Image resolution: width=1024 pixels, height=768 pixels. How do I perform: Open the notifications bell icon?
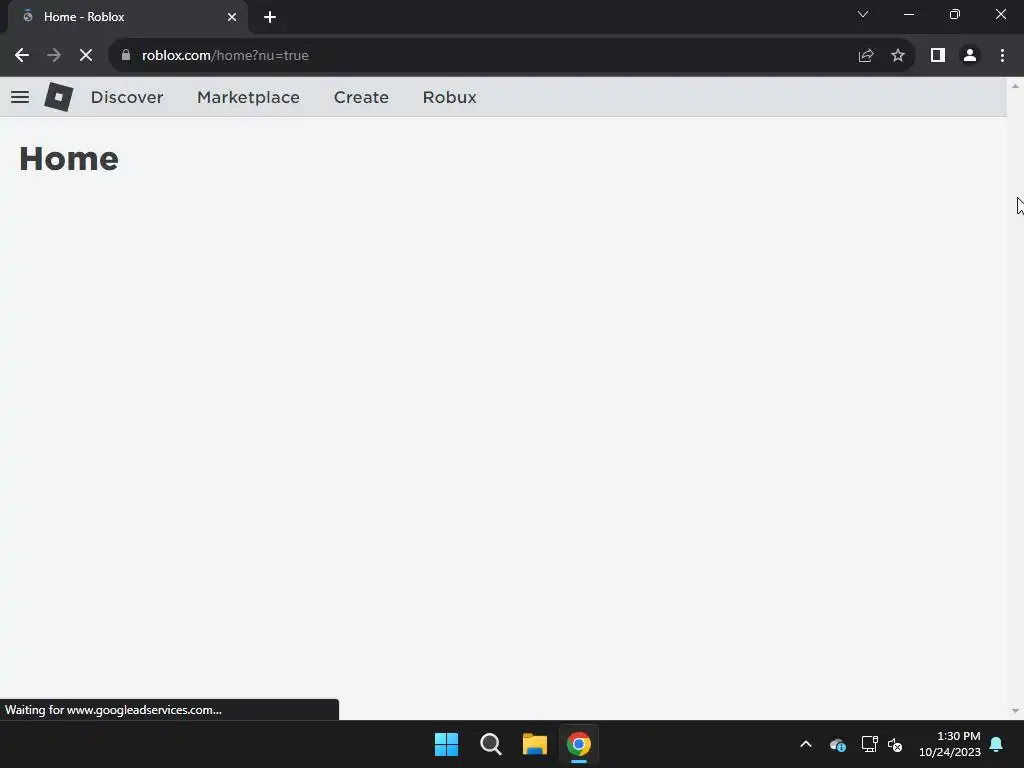(997, 744)
